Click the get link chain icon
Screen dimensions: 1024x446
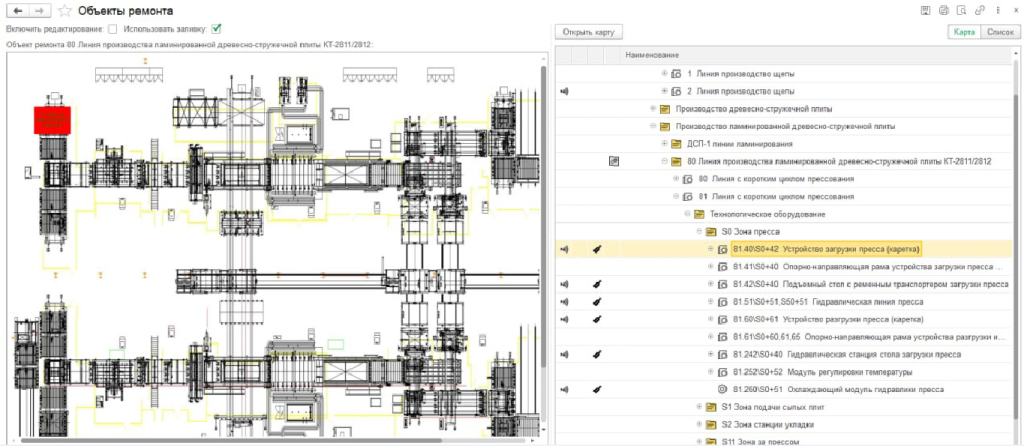980,10
